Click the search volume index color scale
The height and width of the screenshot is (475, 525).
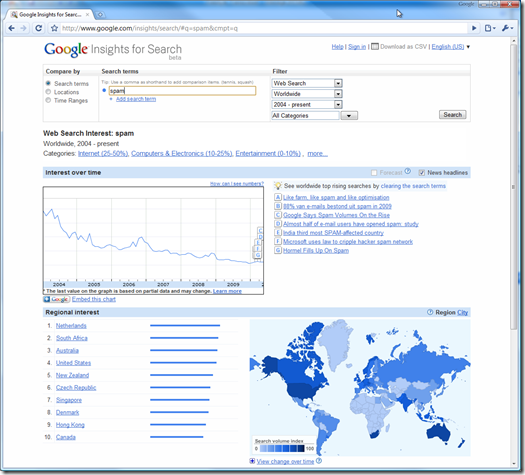(282, 449)
